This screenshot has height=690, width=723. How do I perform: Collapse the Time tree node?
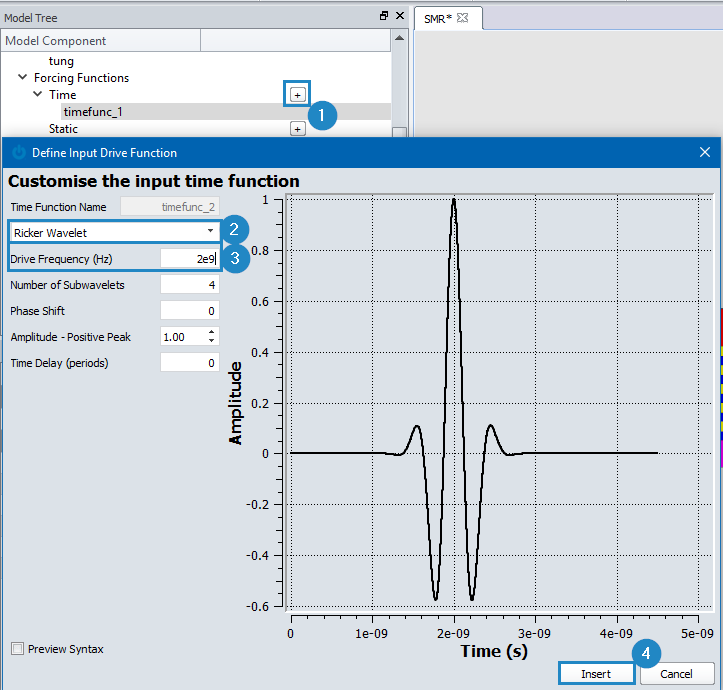pyautogui.click(x=38, y=94)
